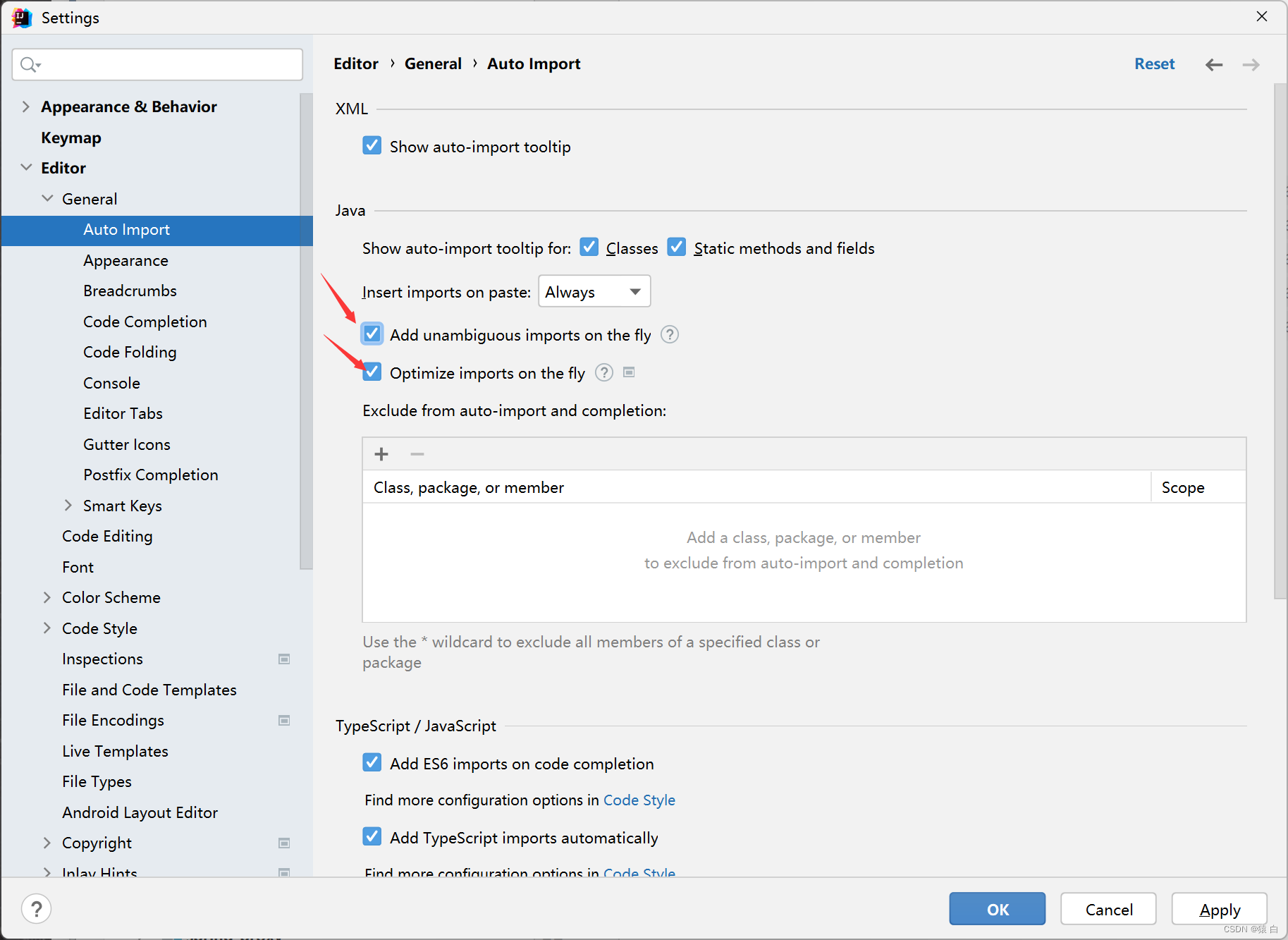Viewport: 1288px width, 940px height.
Task: Toggle Add unambiguous imports on the fly
Action: point(372,334)
